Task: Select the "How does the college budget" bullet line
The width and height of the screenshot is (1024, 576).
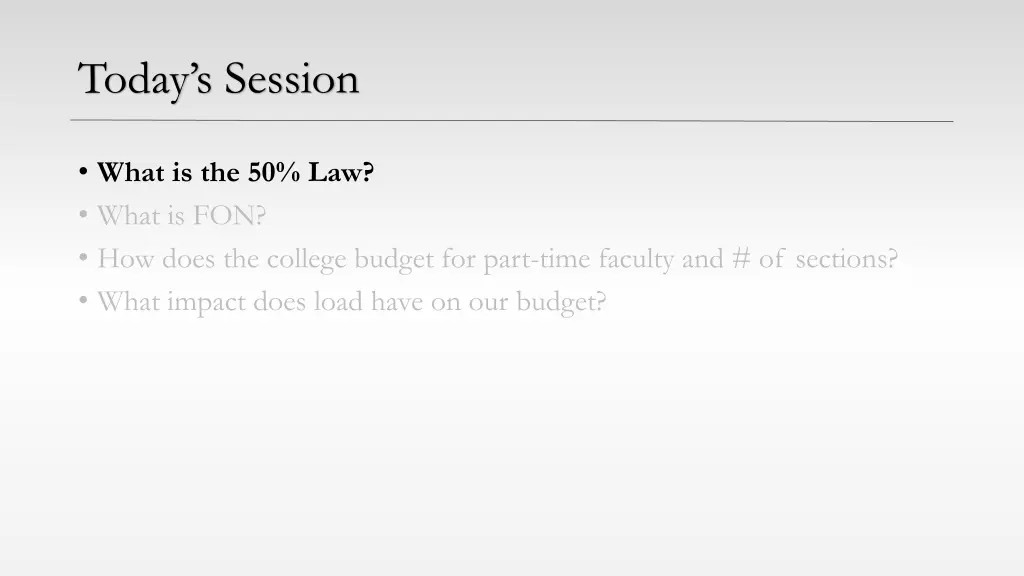Action: point(498,259)
